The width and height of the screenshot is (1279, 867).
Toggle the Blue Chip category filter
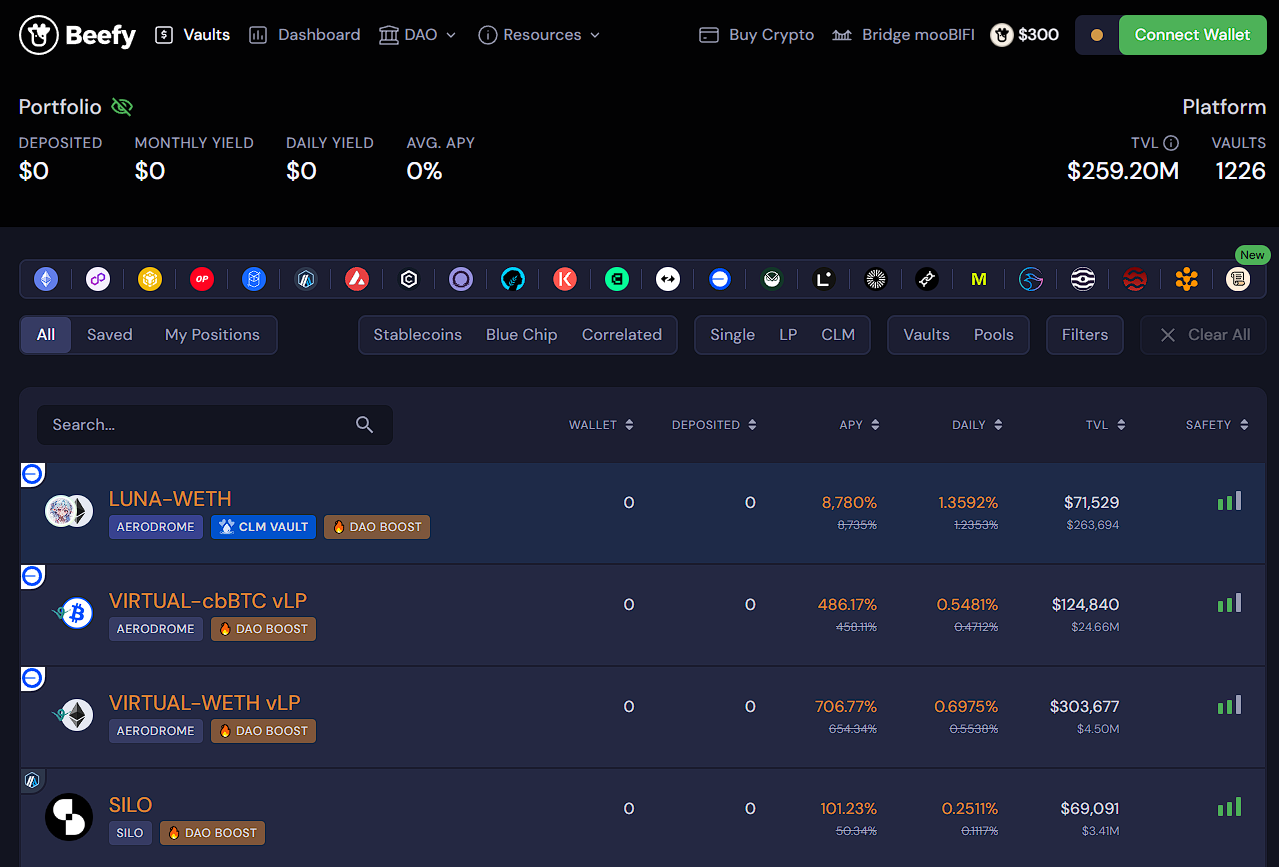521,335
